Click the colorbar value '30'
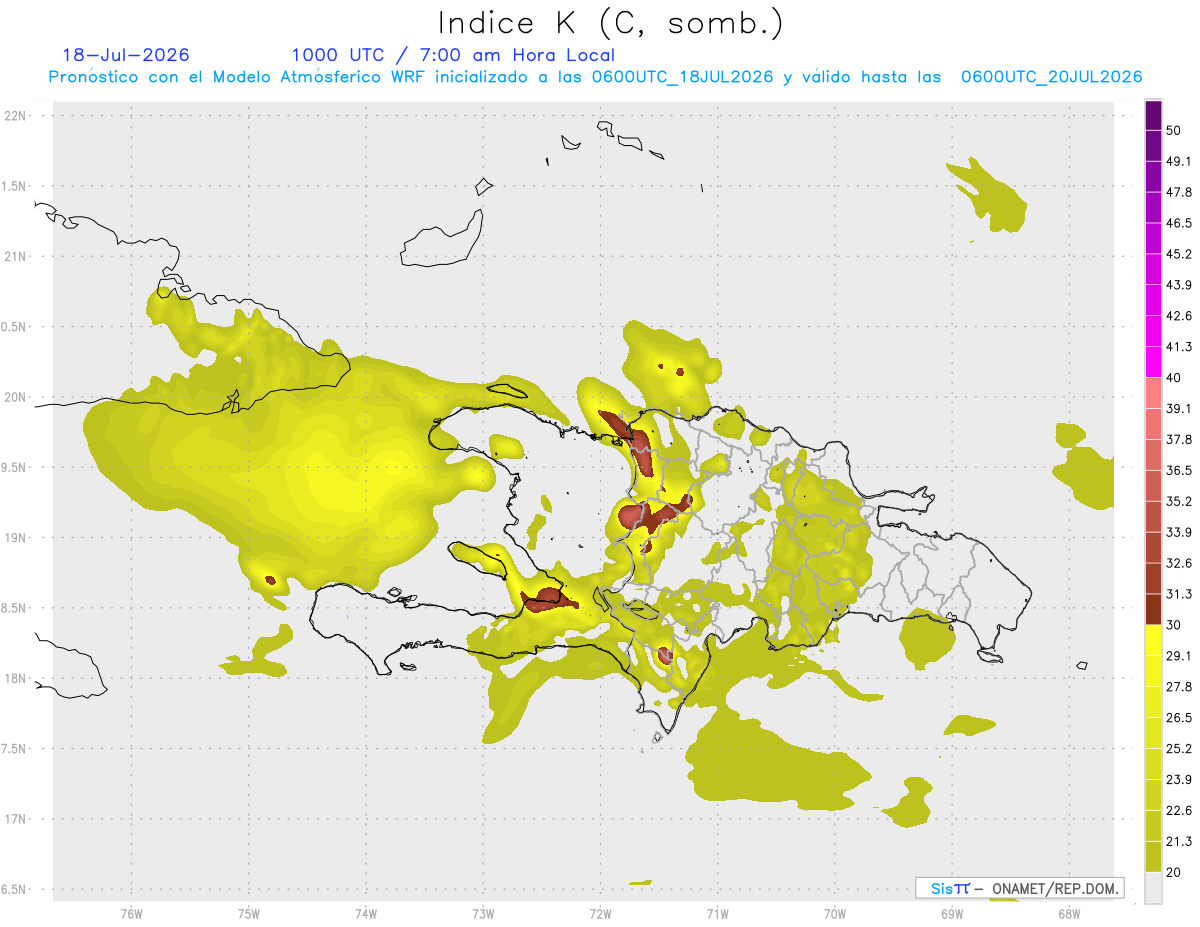This screenshot has height=927, width=1200. [1174, 625]
